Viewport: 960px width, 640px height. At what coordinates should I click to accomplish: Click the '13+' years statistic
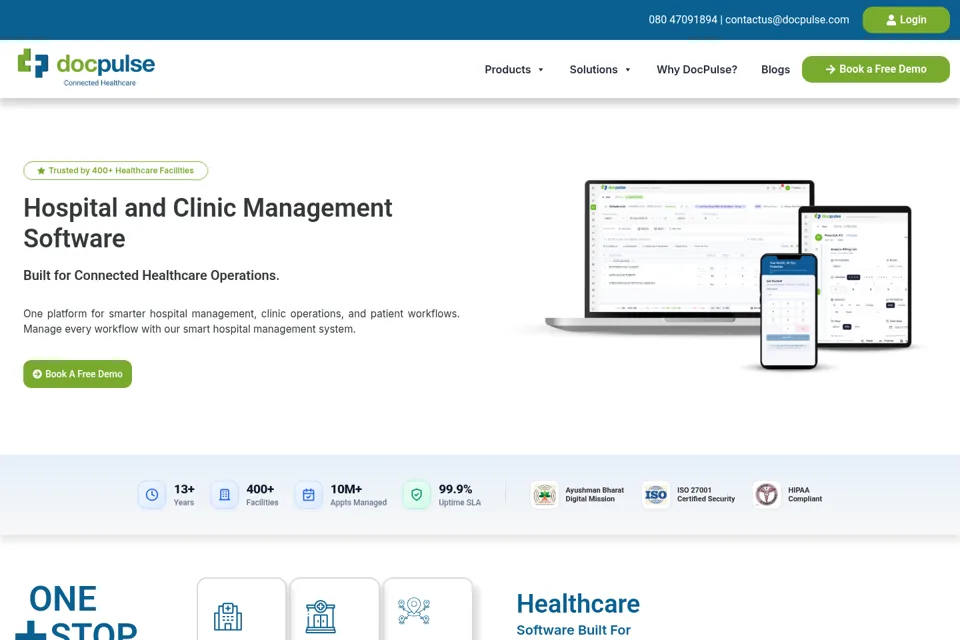(184, 489)
